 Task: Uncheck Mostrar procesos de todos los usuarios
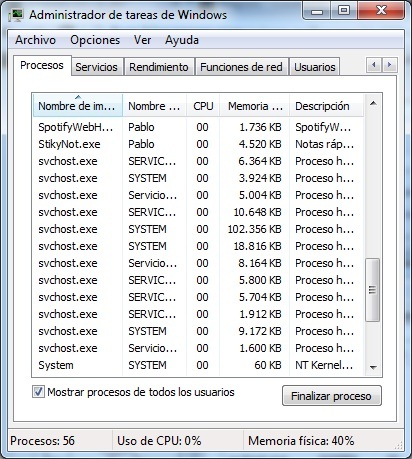(x=38, y=392)
